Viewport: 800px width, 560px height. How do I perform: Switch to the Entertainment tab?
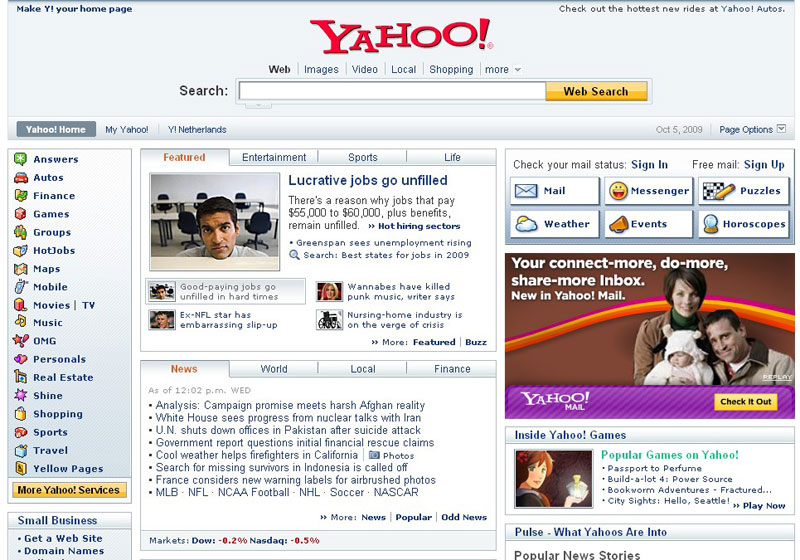(274, 158)
